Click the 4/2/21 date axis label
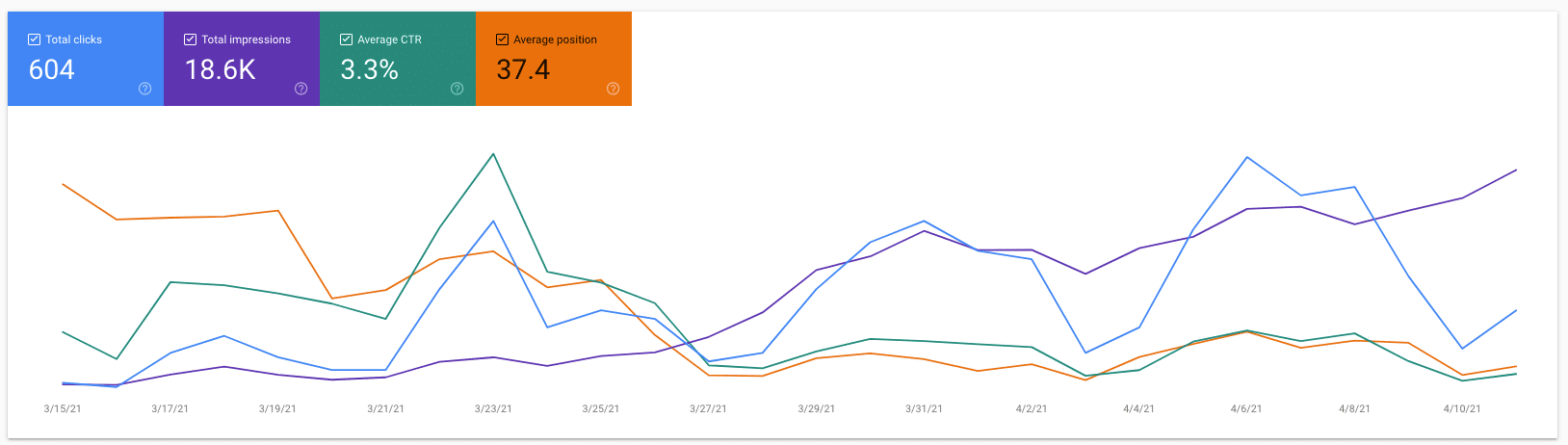This screenshot has width=1568, height=445. click(x=1032, y=408)
